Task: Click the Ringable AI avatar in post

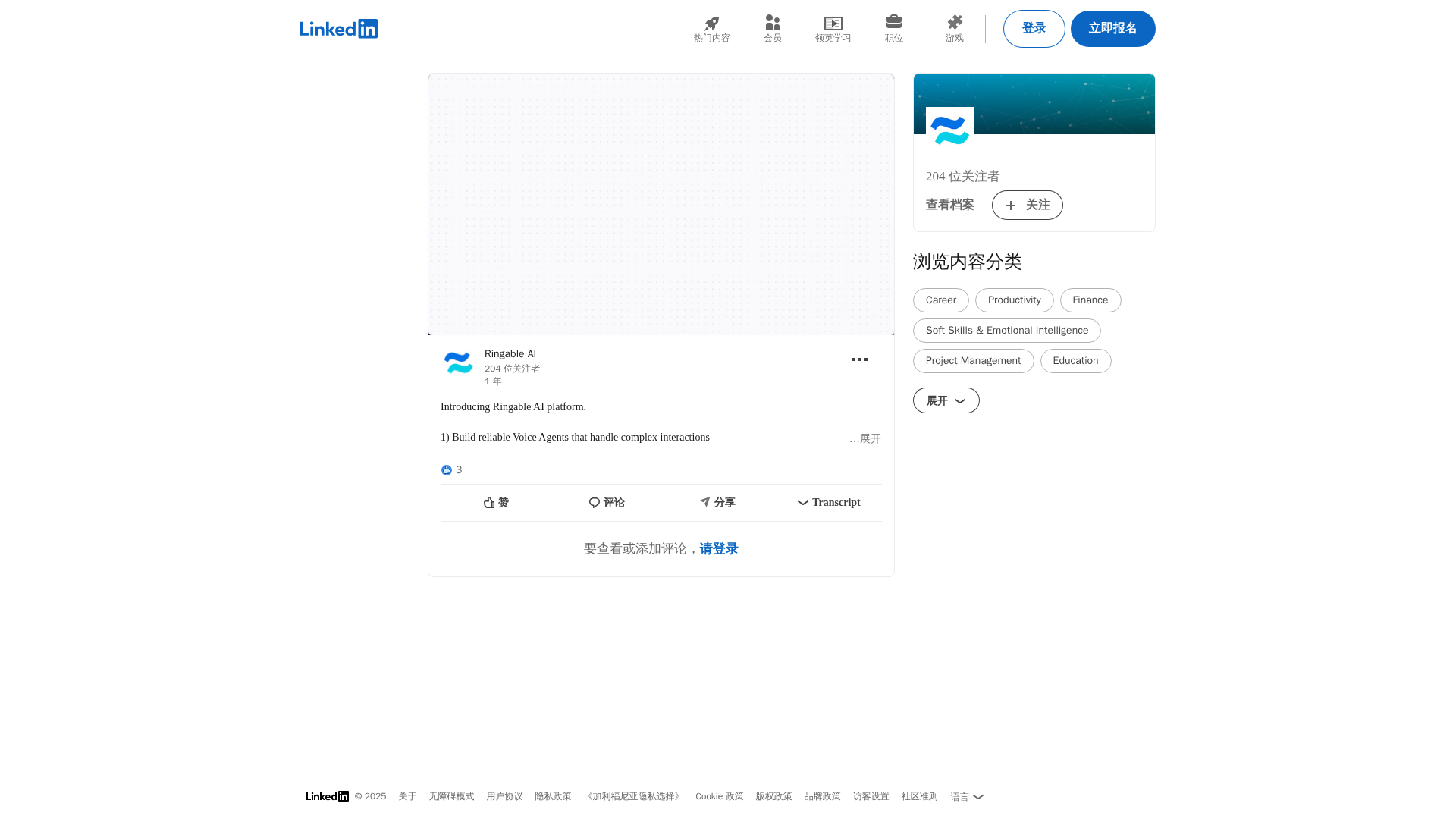Action: (x=458, y=363)
